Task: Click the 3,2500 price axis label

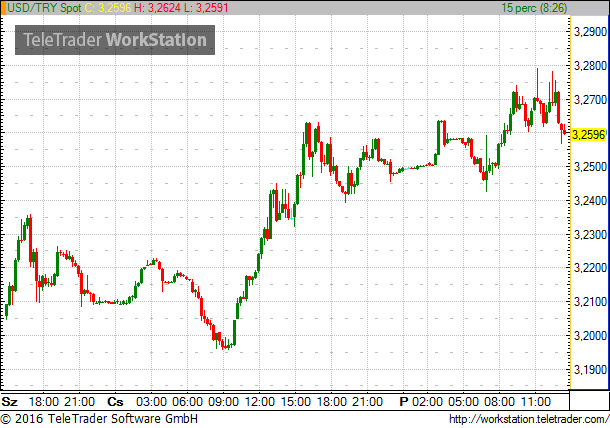Action: tap(590, 167)
